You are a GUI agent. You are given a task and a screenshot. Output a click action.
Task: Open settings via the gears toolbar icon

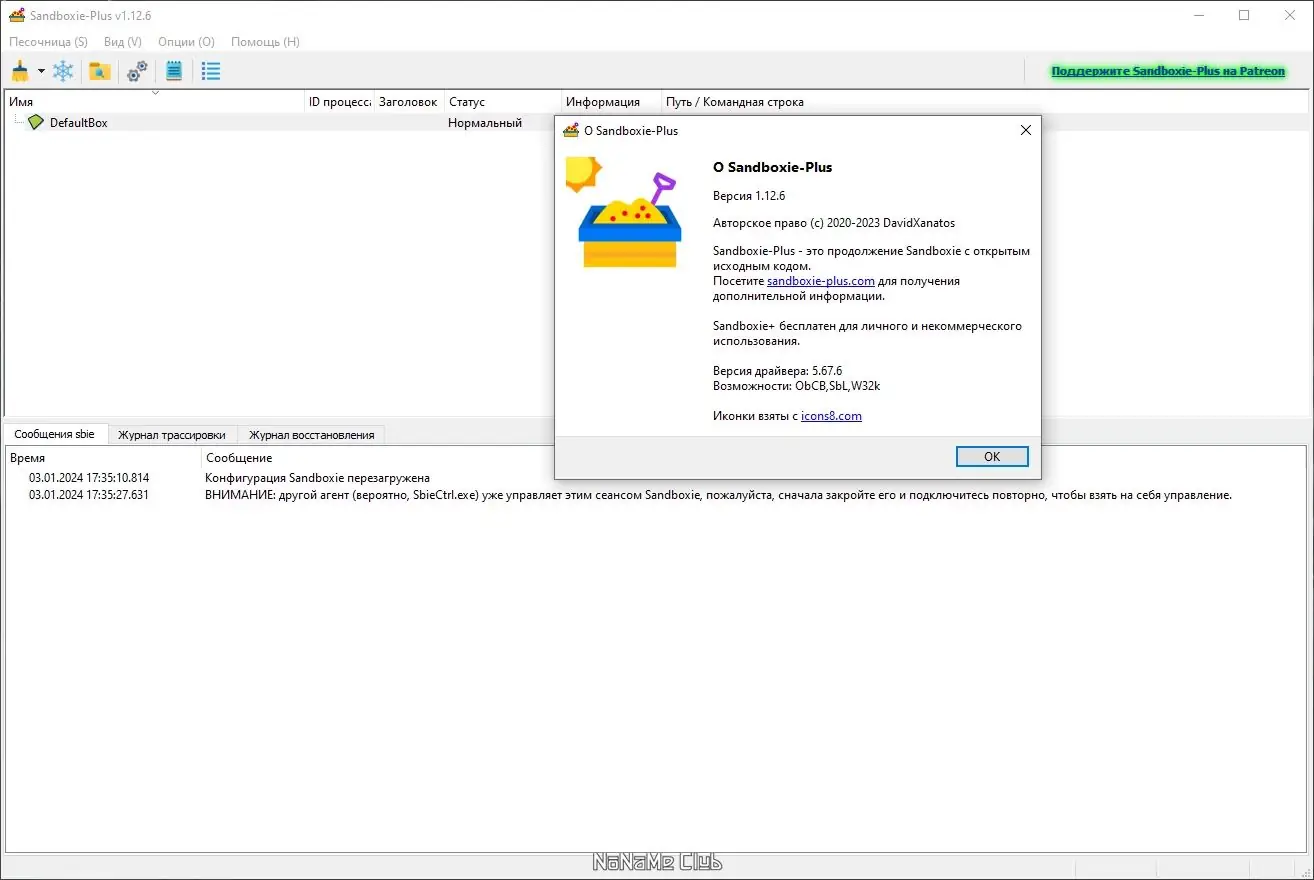(x=137, y=71)
